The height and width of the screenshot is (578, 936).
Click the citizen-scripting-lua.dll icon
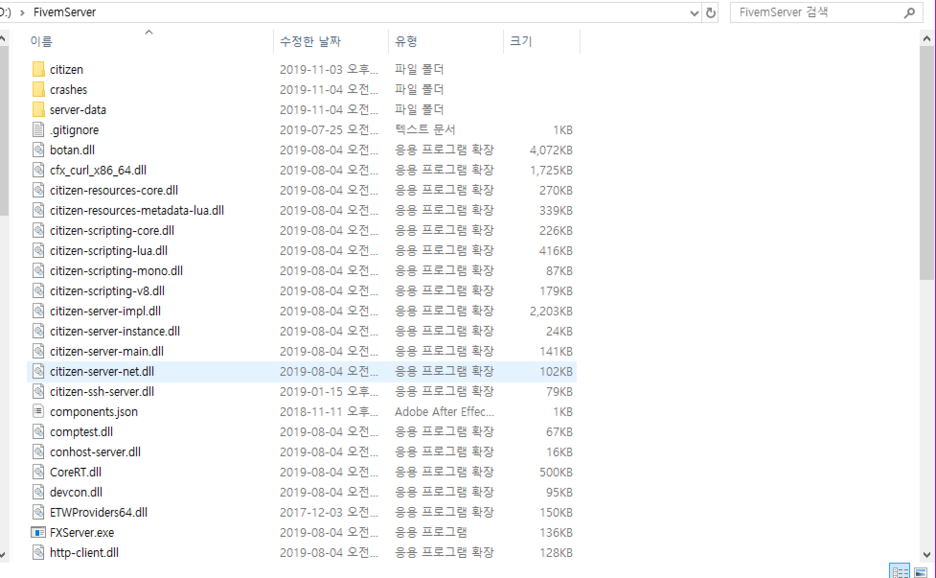click(38, 250)
